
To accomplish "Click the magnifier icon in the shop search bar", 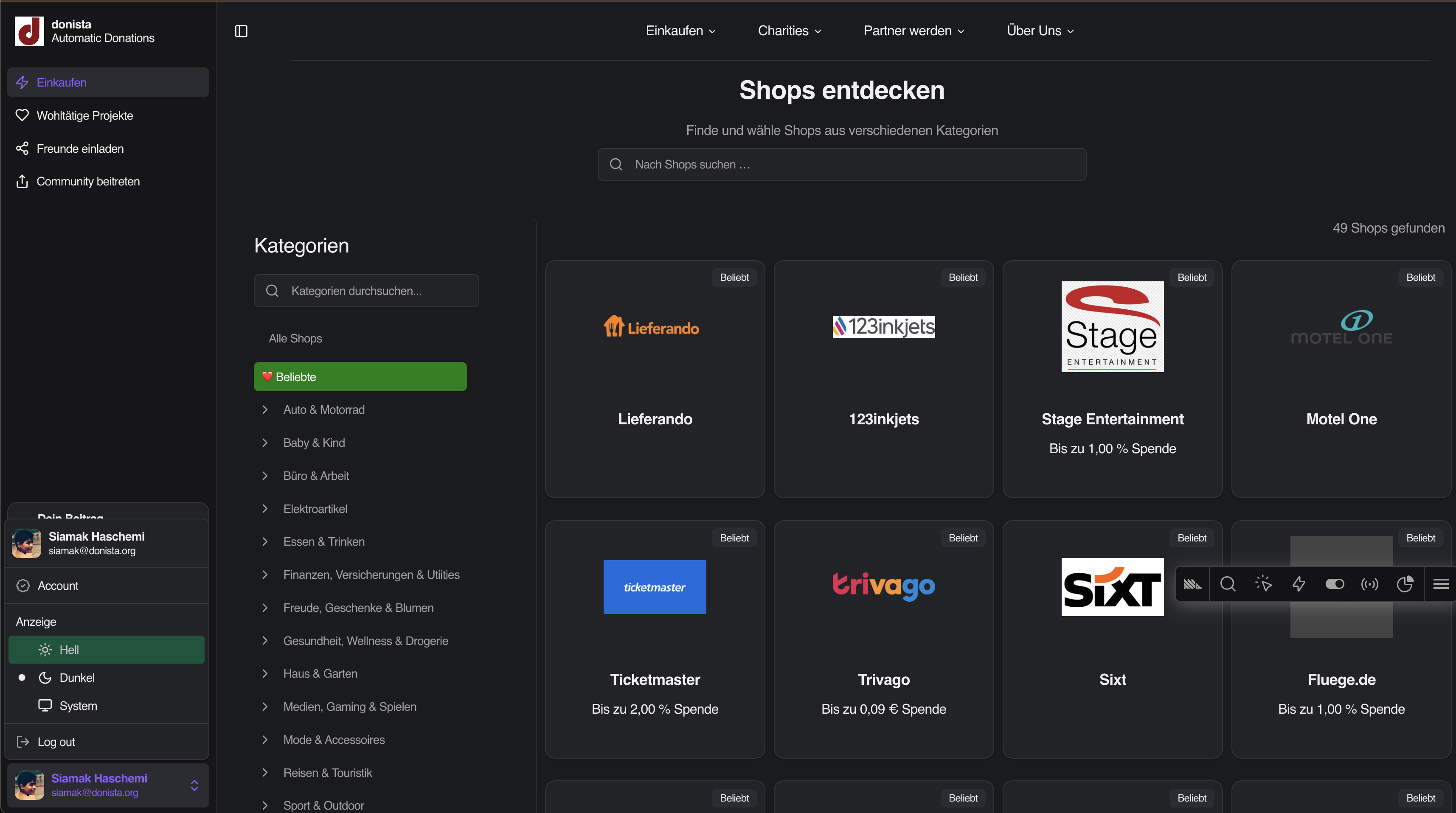I will tap(616, 164).
